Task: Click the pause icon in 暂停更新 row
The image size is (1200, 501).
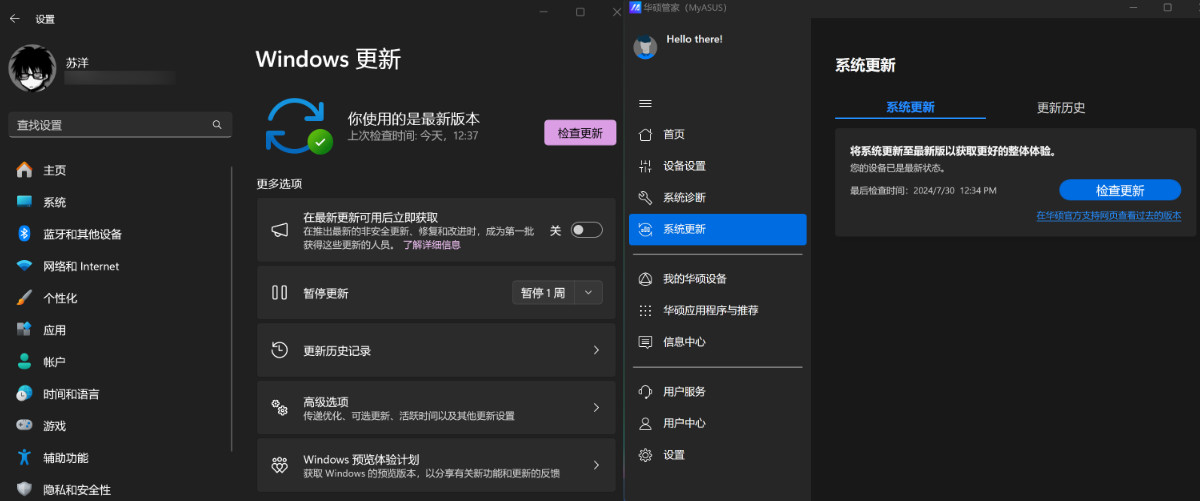Action: point(280,293)
